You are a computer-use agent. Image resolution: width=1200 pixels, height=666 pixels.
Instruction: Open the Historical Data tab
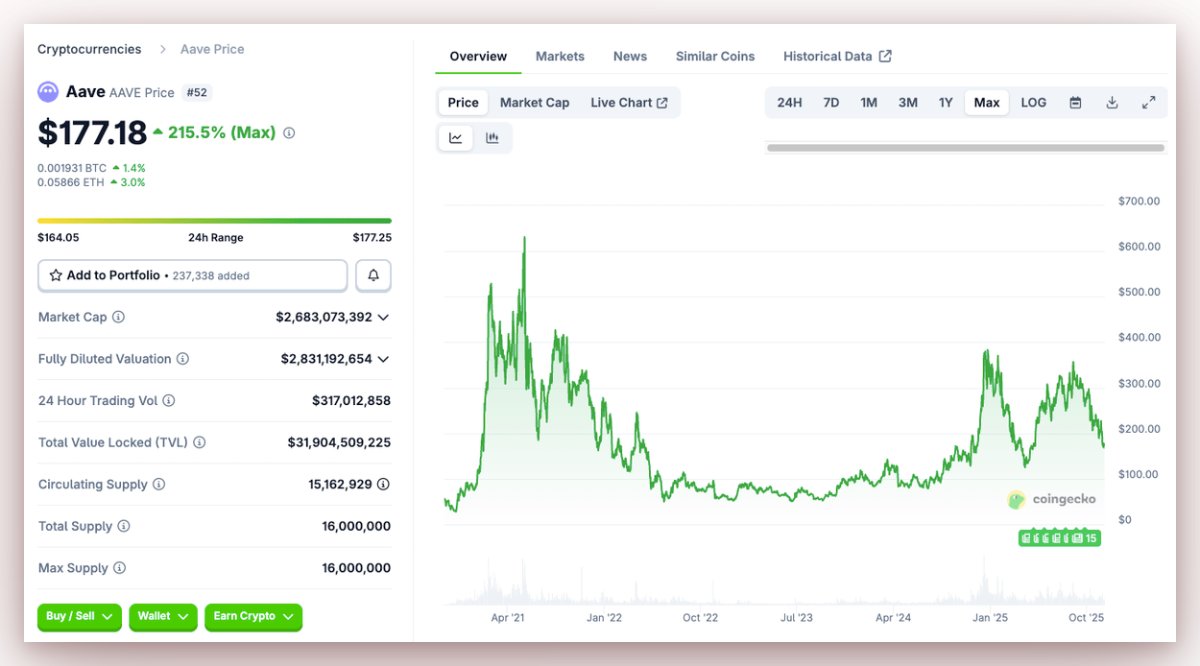click(837, 56)
